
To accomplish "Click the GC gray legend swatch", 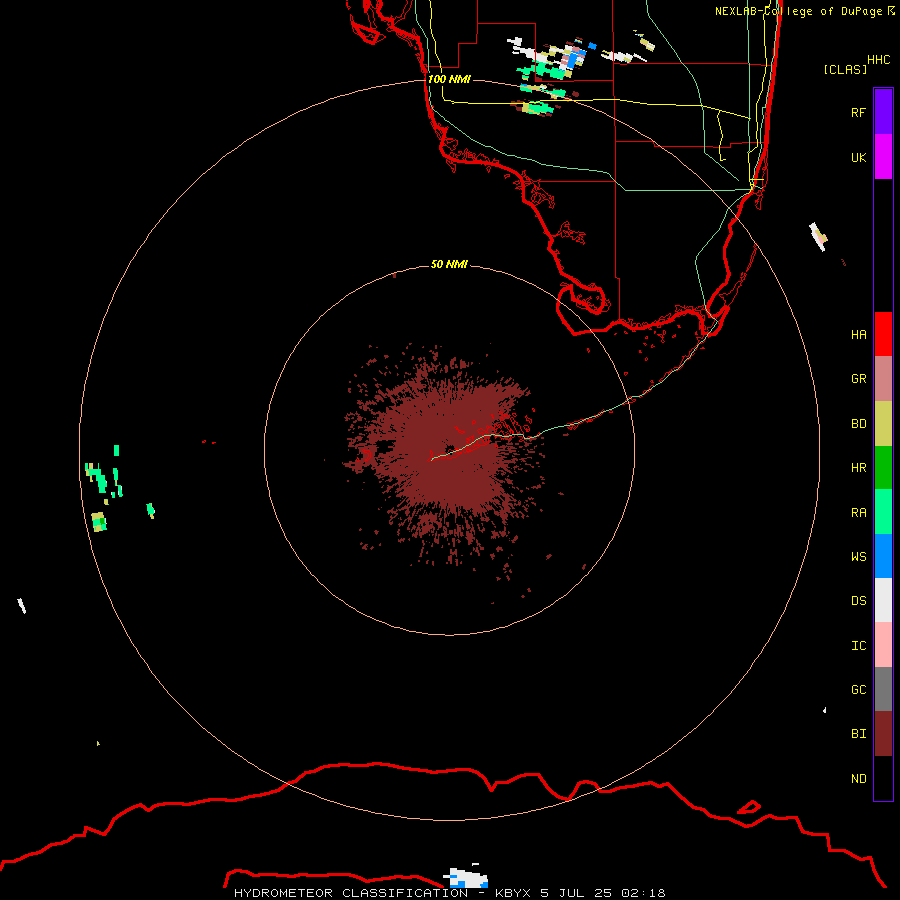I will [x=883, y=689].
